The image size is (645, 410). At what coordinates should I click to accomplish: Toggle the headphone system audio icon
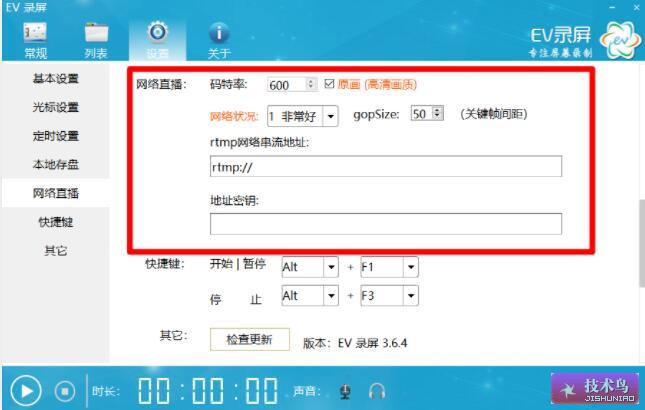click(x=377, y=391)
